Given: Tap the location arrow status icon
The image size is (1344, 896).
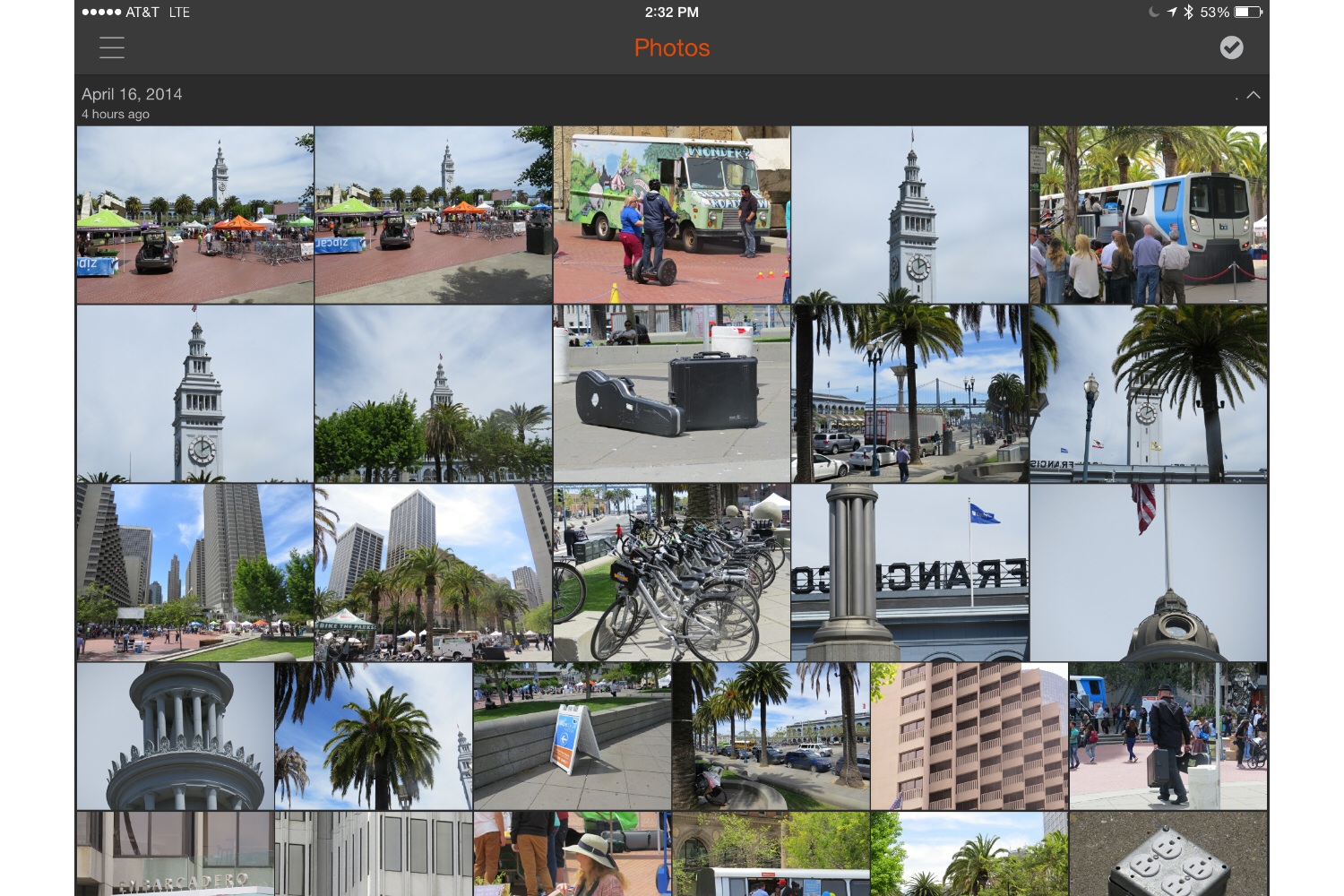Looking at the screenshot, I should point(1172,12).
